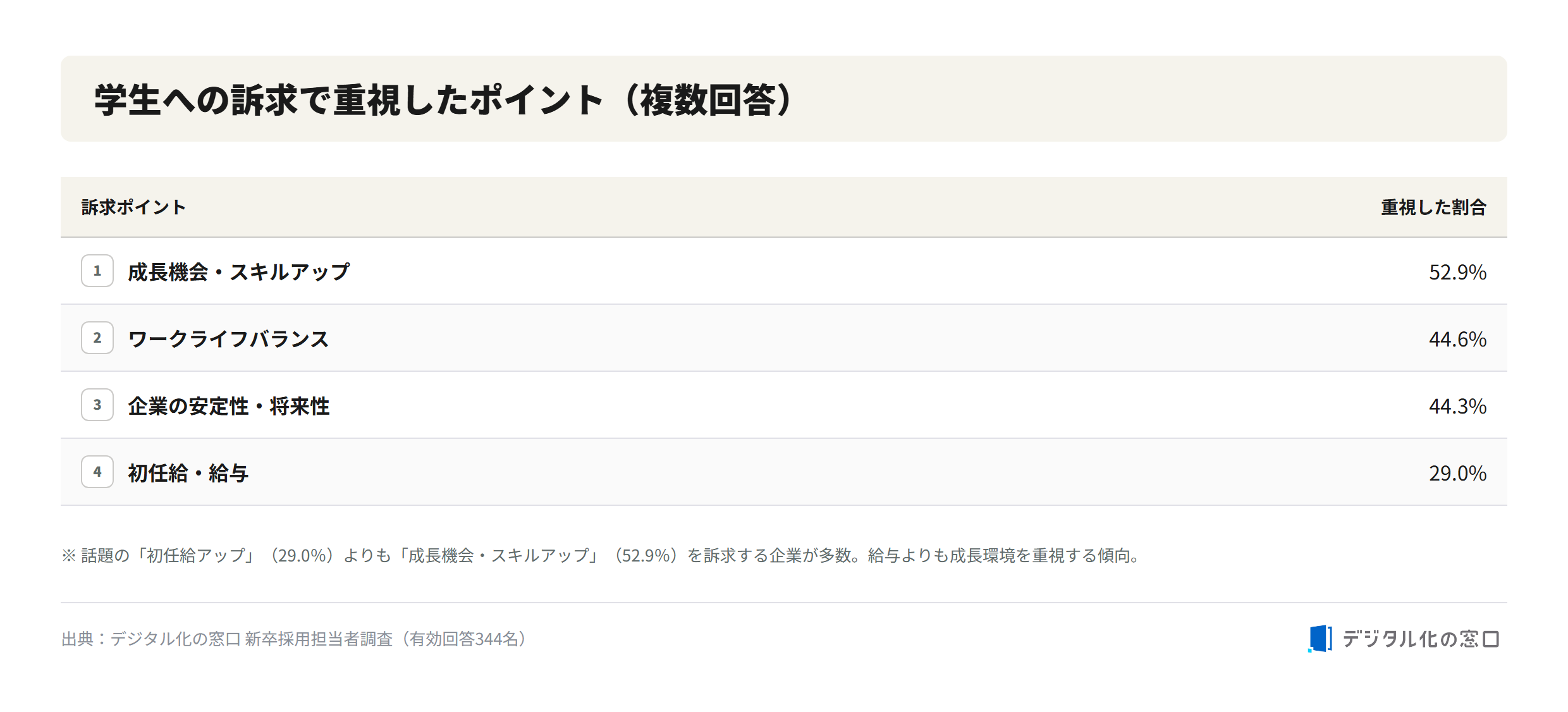Select the ワークライフバランス row label
Screen dimensions: 1568x712
tap(228, 339)
